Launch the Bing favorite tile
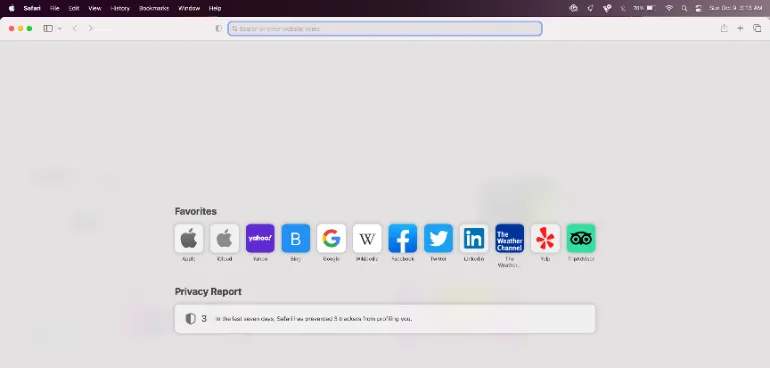Viewport: 770px width, 368px height. click(296, 238)
